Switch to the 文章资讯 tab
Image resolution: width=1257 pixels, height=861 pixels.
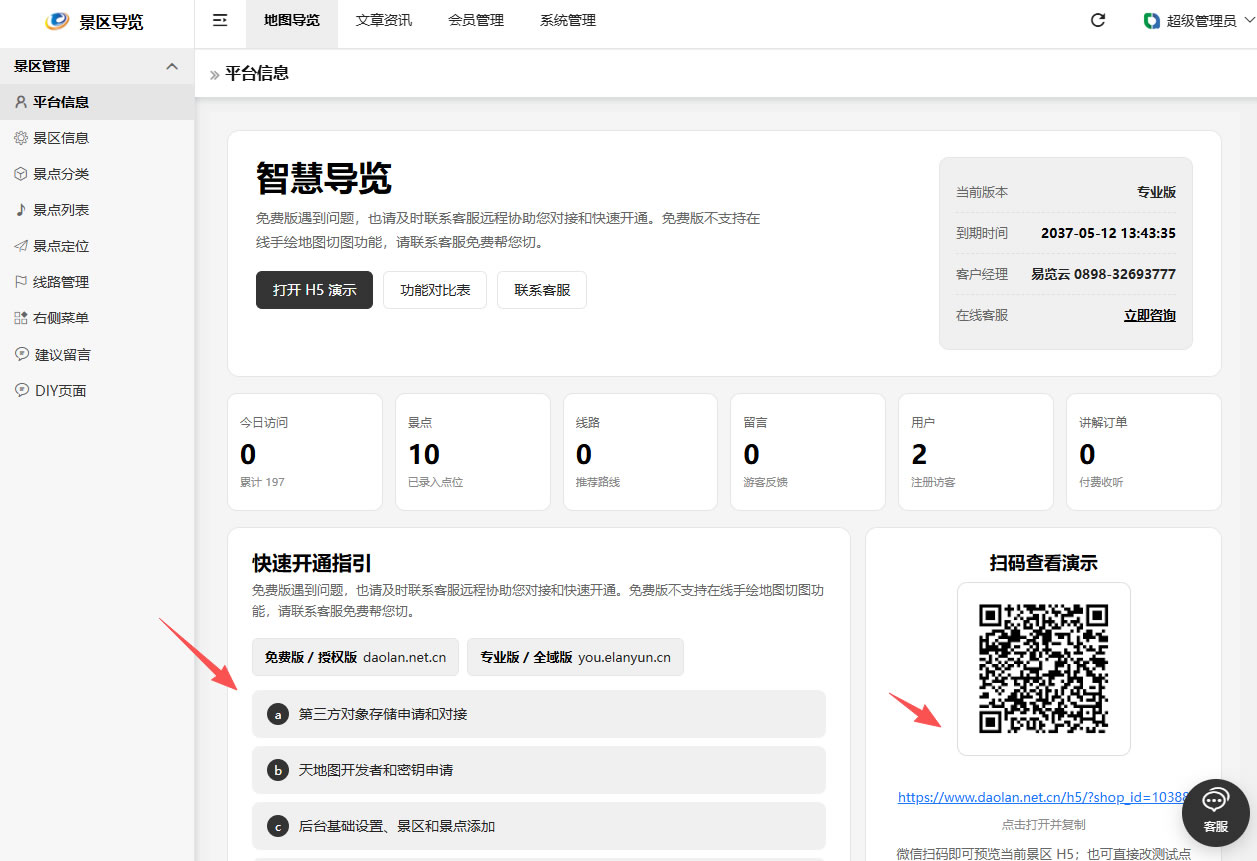(x=384, y=21)
